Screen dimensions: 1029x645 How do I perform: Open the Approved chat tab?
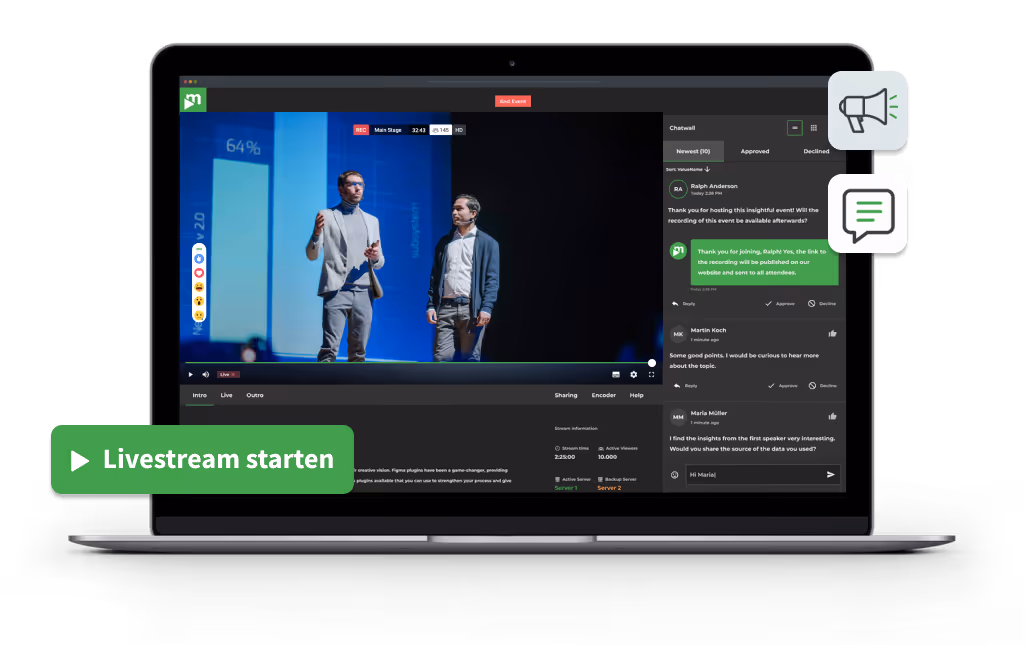tap(755, 151)
